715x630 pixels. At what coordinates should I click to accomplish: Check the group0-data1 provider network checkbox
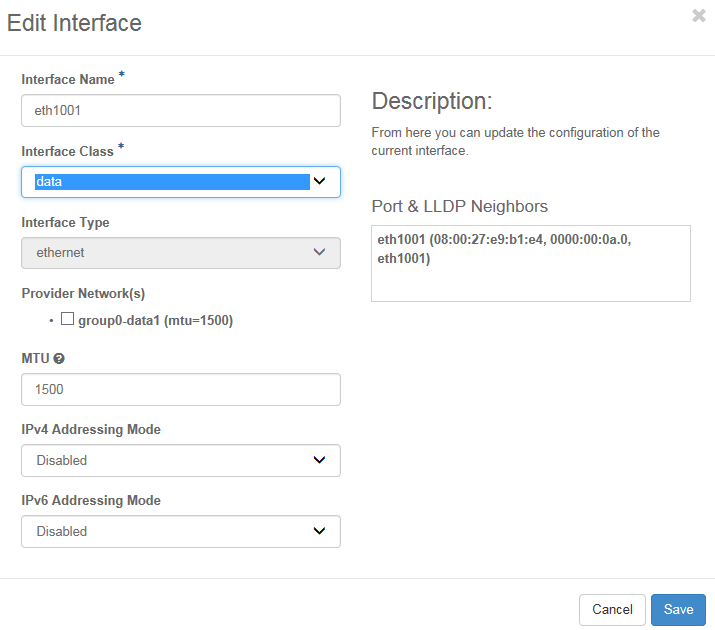pyautogui.click(x=68, y=320)
